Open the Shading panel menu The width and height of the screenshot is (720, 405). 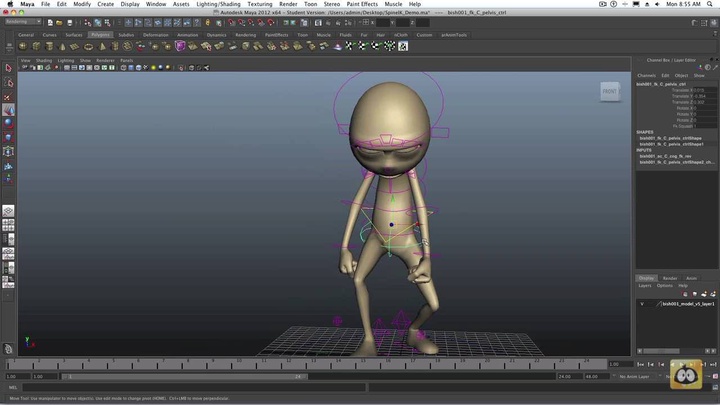tap(44, 60)
